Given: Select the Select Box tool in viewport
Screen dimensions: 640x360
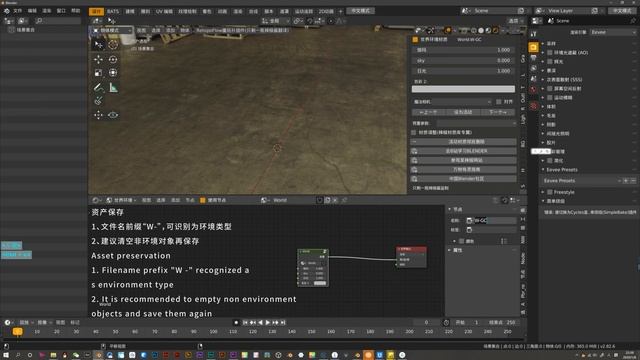Looking at the screenshot, I should [98, 44].
